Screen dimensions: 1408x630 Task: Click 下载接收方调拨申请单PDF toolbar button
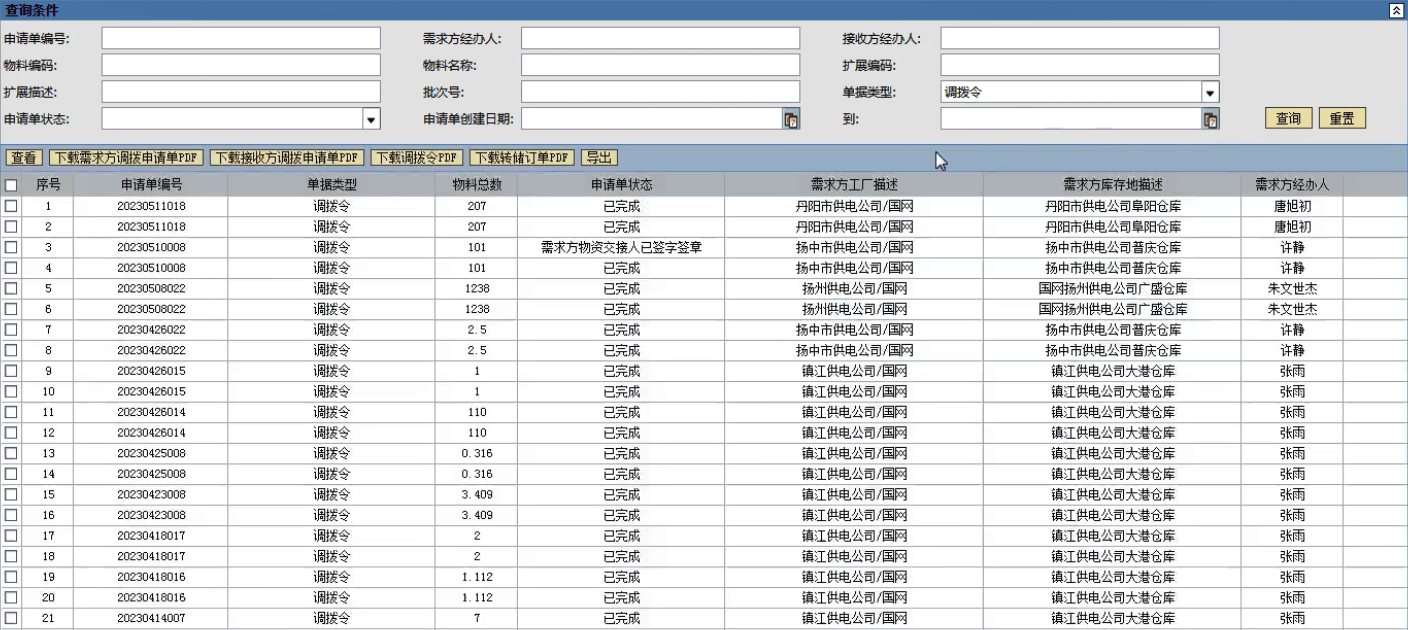[286, 158]
